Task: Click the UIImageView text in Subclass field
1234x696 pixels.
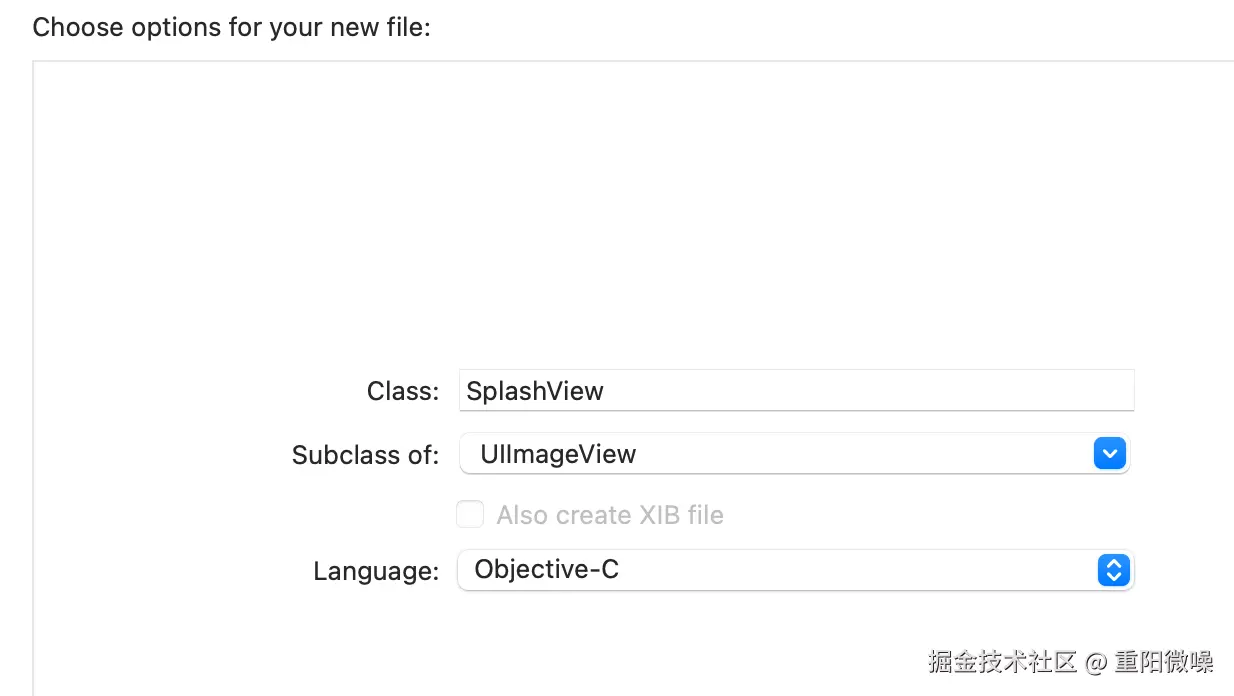Action: (x=558, y=454)
